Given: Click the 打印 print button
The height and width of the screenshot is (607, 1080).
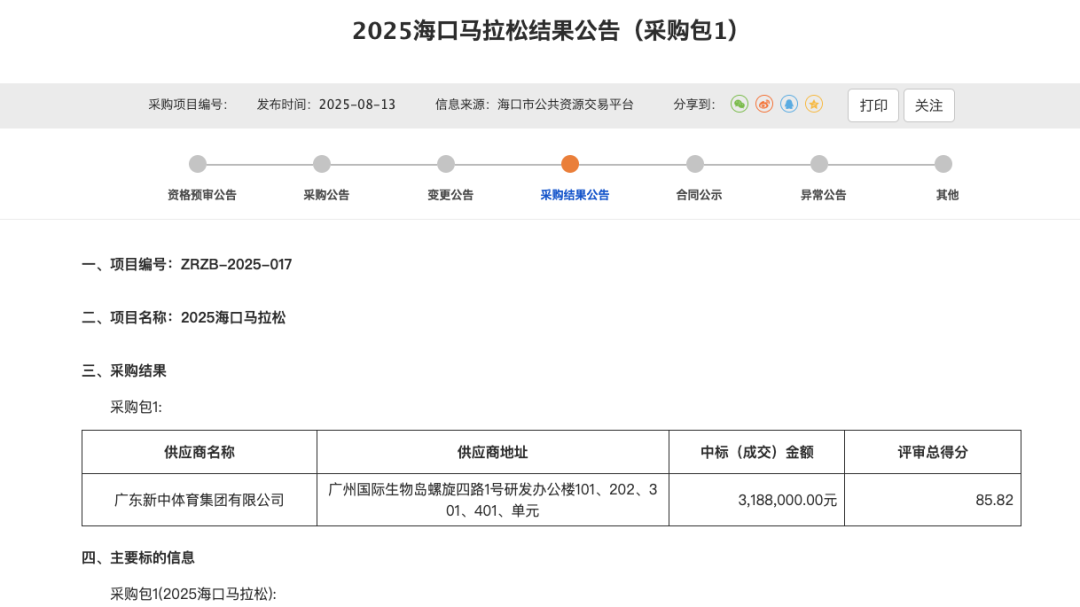Looking at the screenshot, I should tap(873, 105).
